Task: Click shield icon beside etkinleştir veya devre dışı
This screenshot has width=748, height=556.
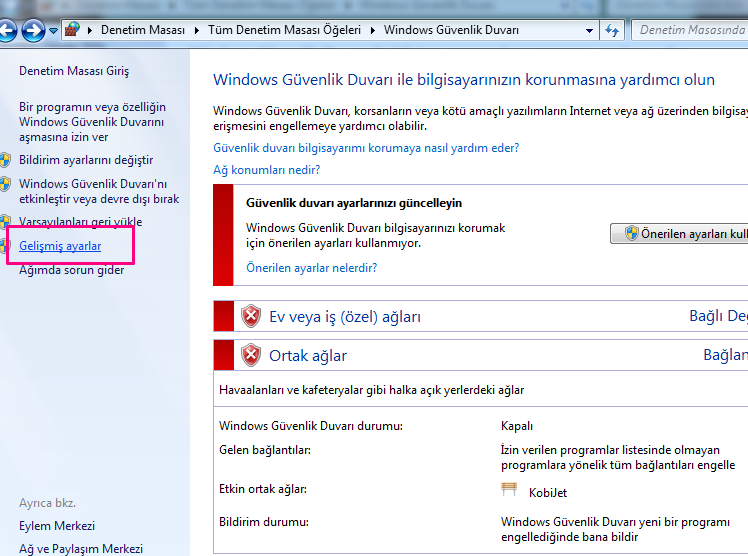Action: pos(5,184)
